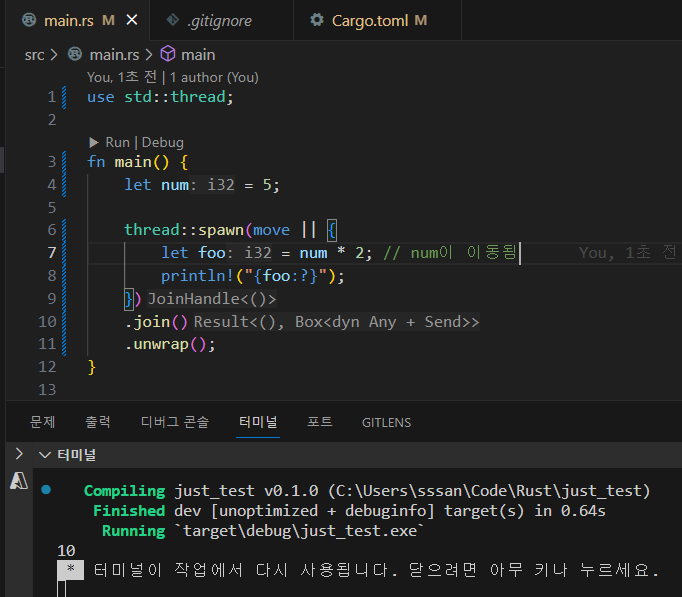682x597 pixels.
Task: Click the blue command marker dot in terminal
Action: coord(46,491)
